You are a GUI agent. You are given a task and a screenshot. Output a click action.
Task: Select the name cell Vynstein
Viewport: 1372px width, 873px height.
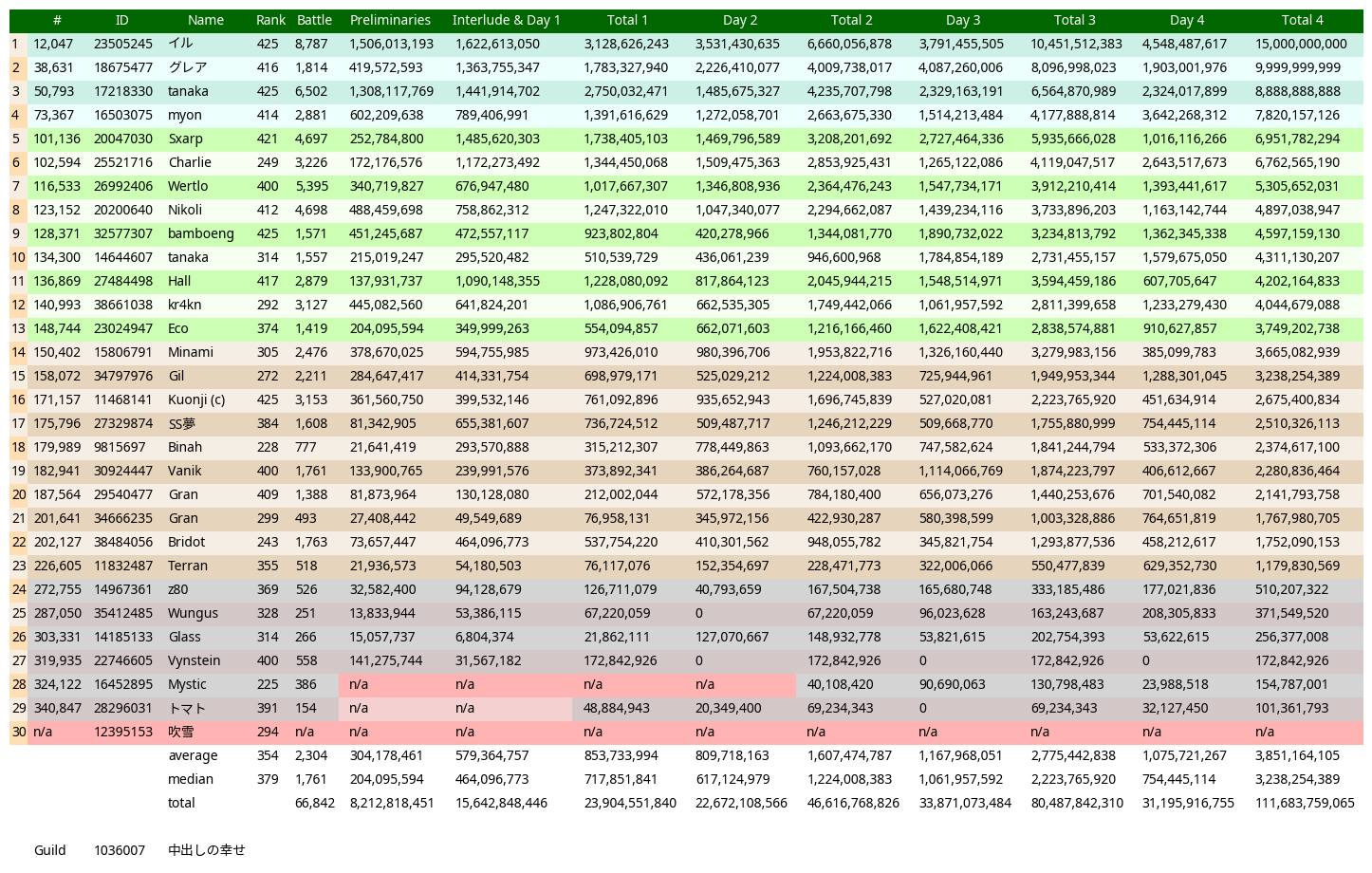tap(195, 660)
